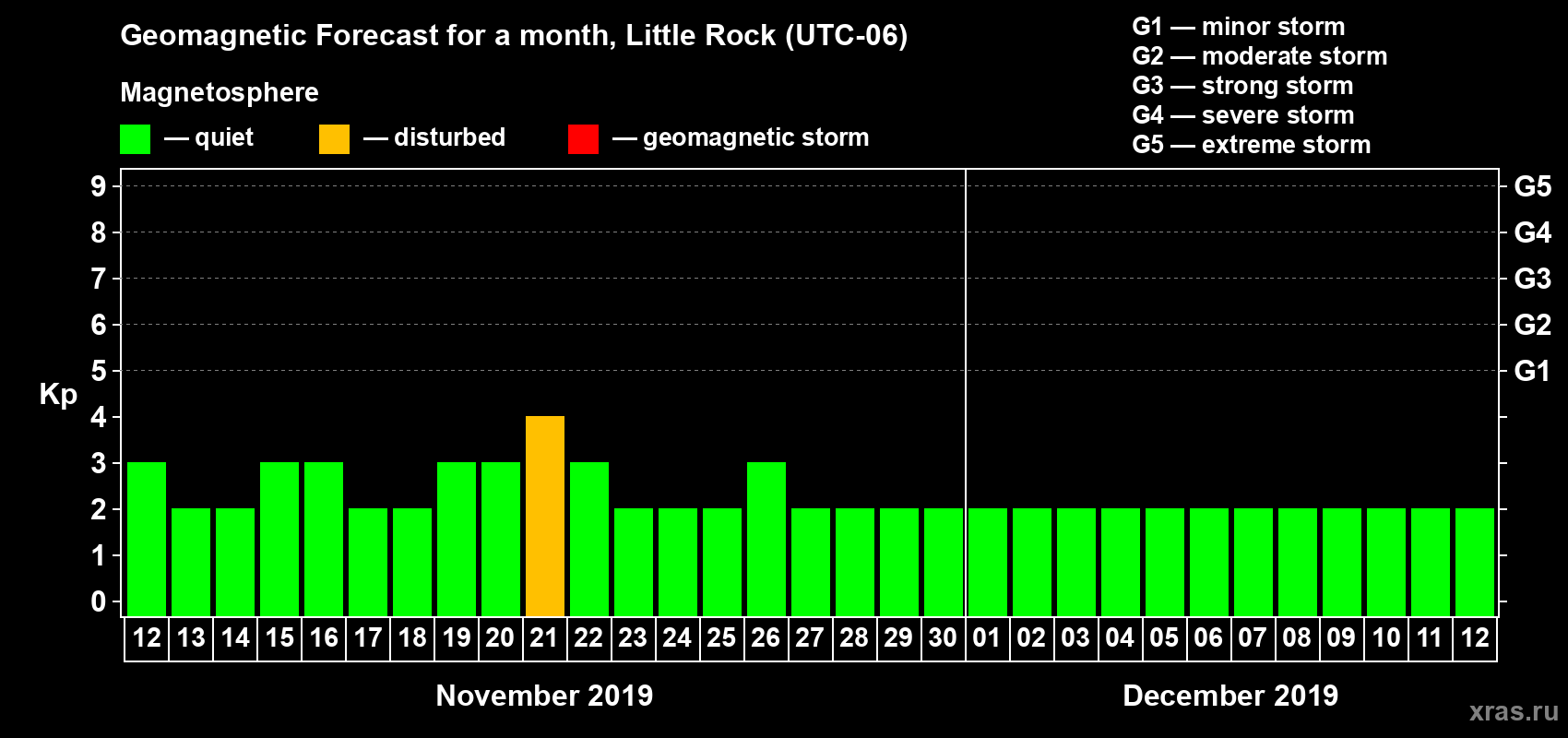Click the green bar for December 06
This screenshot has width=1568, height=738.
[1209, 562]
